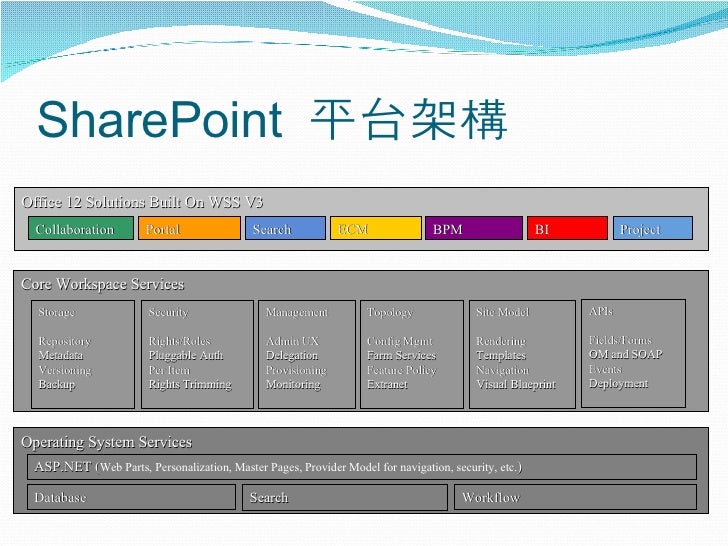
Task: Click Extranet in the Topology box
Action: point(387,384)
